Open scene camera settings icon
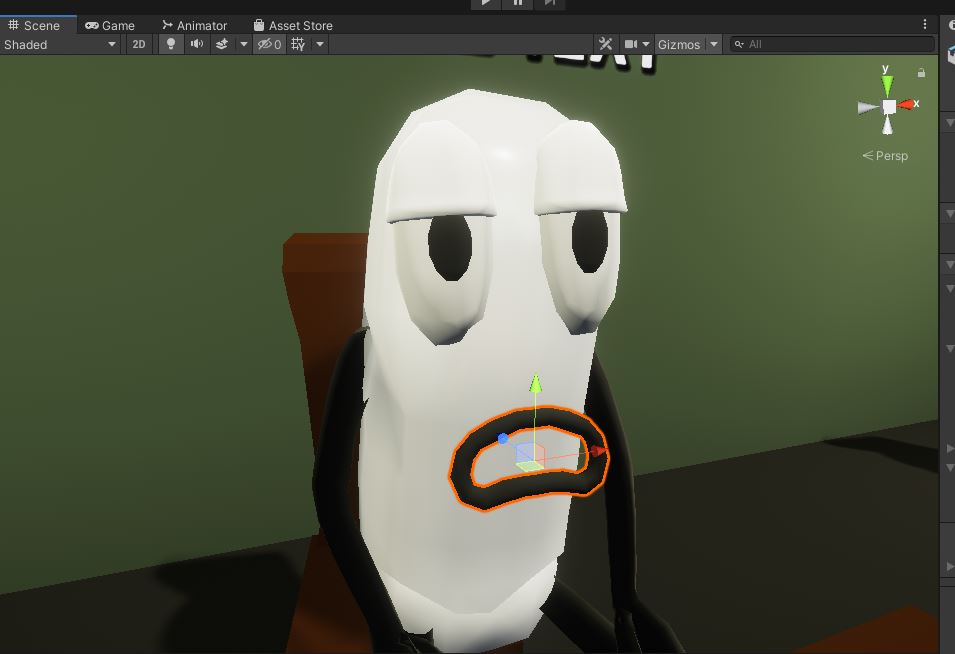This screenshot has width=955, height=654. [631, 44]
